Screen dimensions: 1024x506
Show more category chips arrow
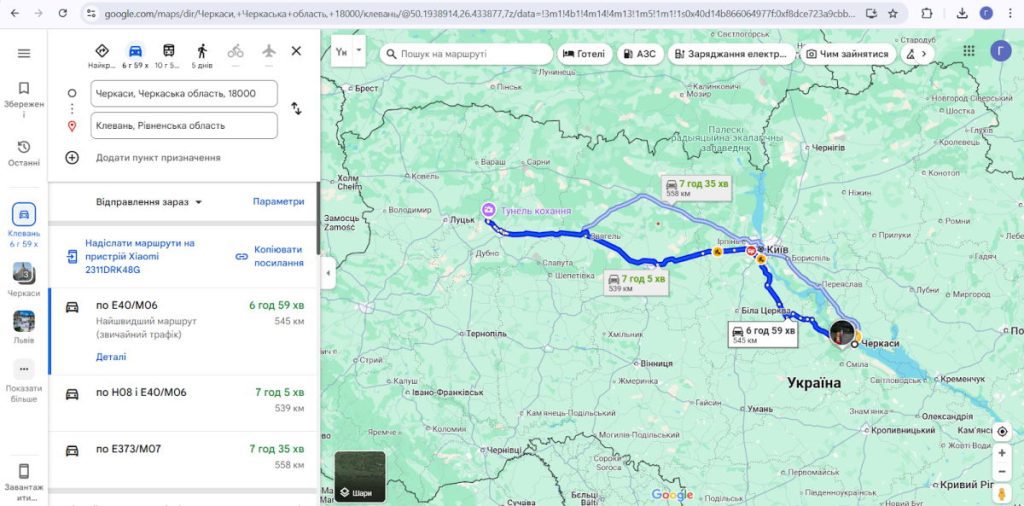[x=923, y=54]
